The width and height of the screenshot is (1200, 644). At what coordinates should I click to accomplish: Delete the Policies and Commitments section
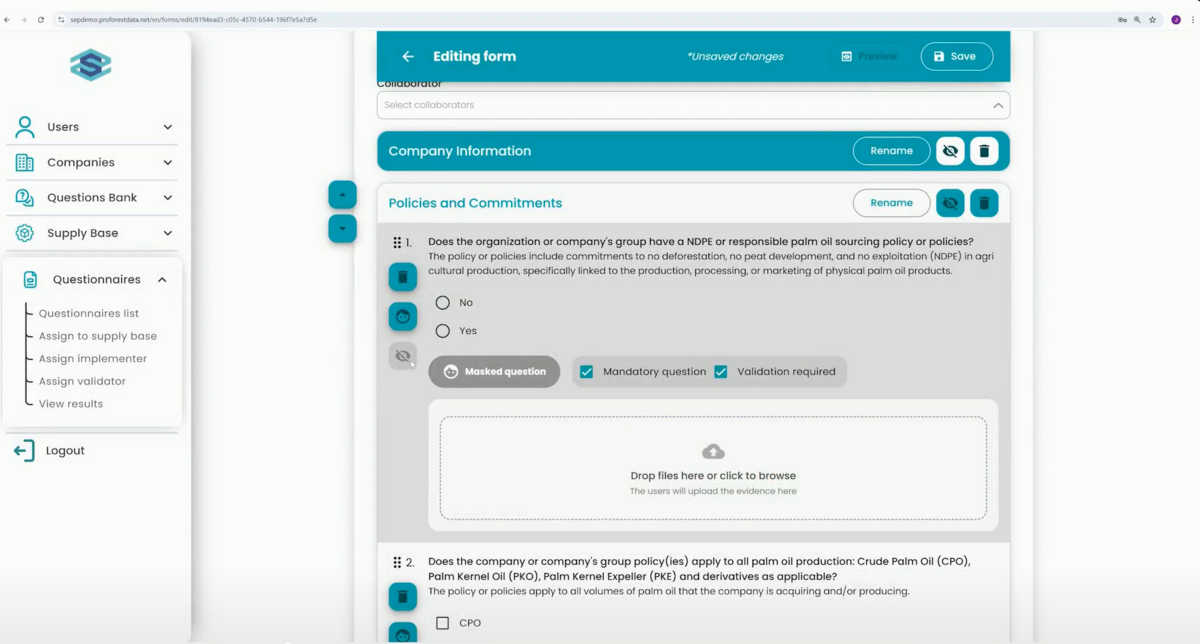click(x=984, y=203)
